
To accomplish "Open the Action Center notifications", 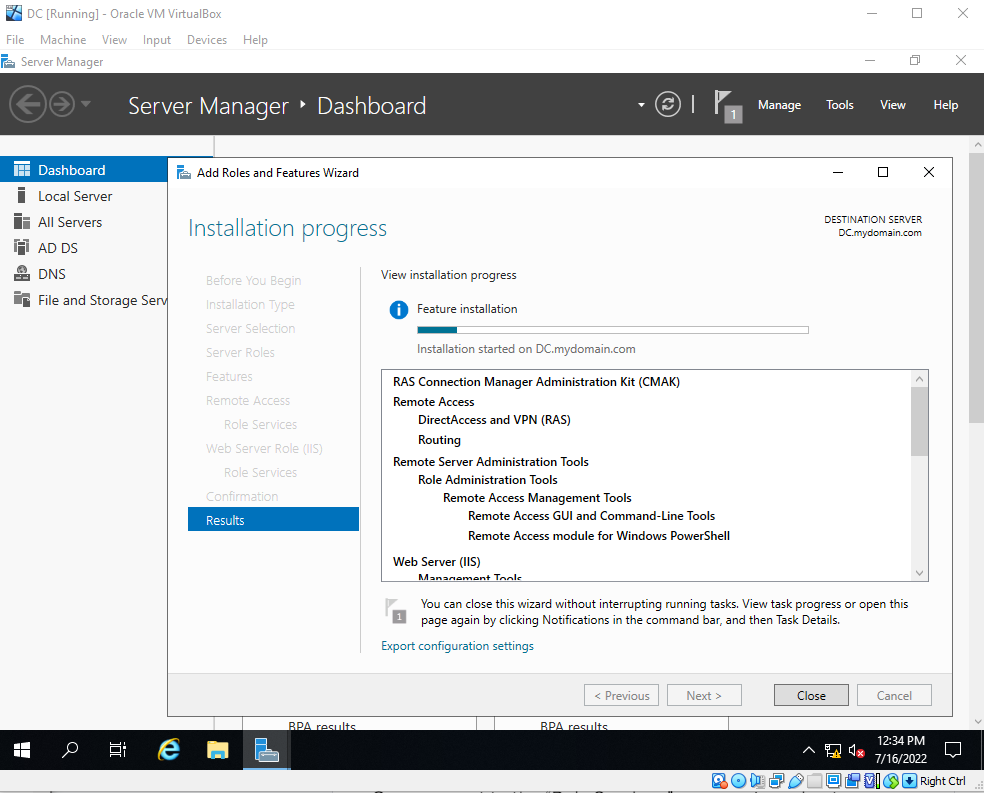I will [x=953, y=750].
